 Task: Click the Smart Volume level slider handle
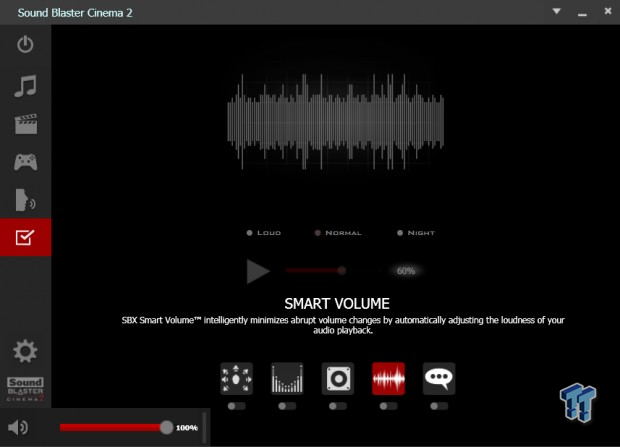coord(342,271)
